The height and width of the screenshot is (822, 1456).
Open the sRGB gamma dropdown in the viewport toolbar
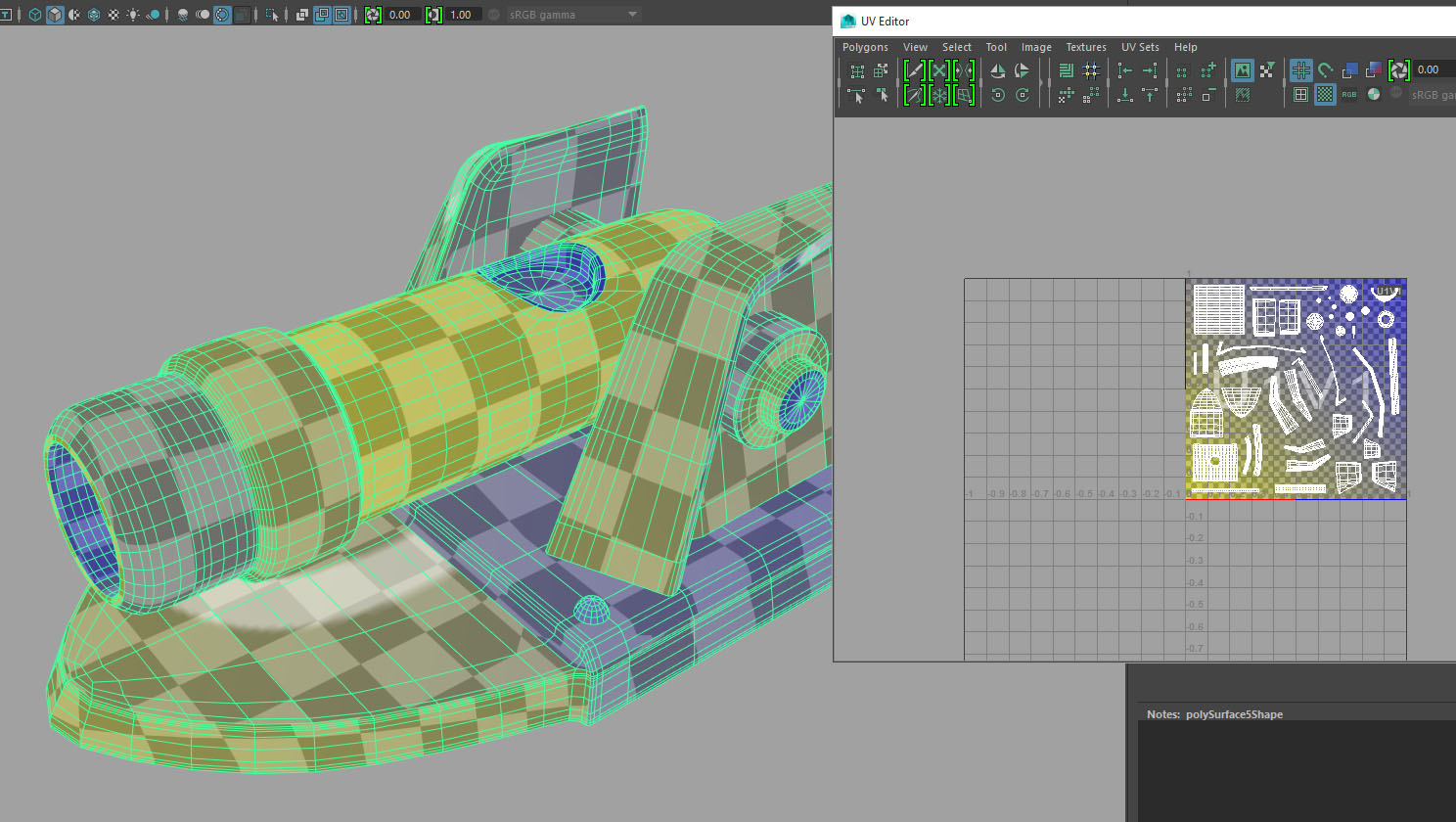coord(568,14)
